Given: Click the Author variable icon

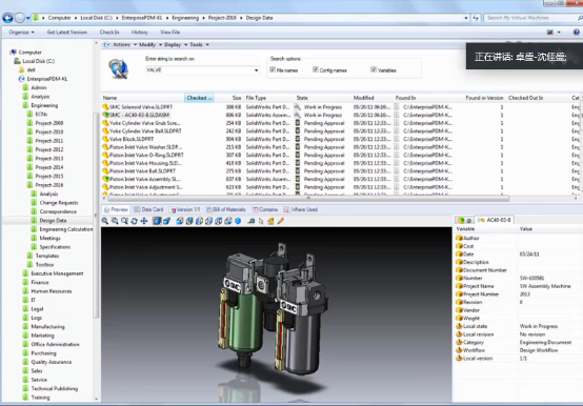Looking at the screenshot, I should (459, 238).
